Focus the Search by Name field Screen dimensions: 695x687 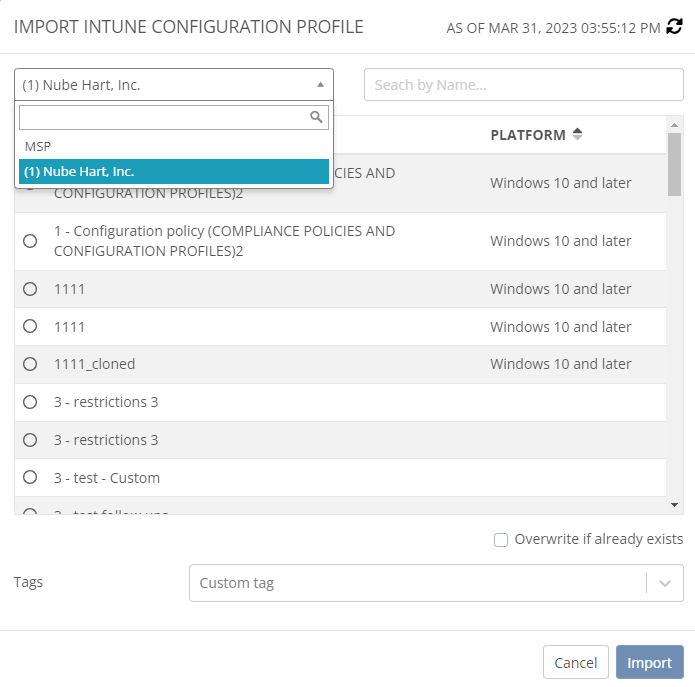523,85
